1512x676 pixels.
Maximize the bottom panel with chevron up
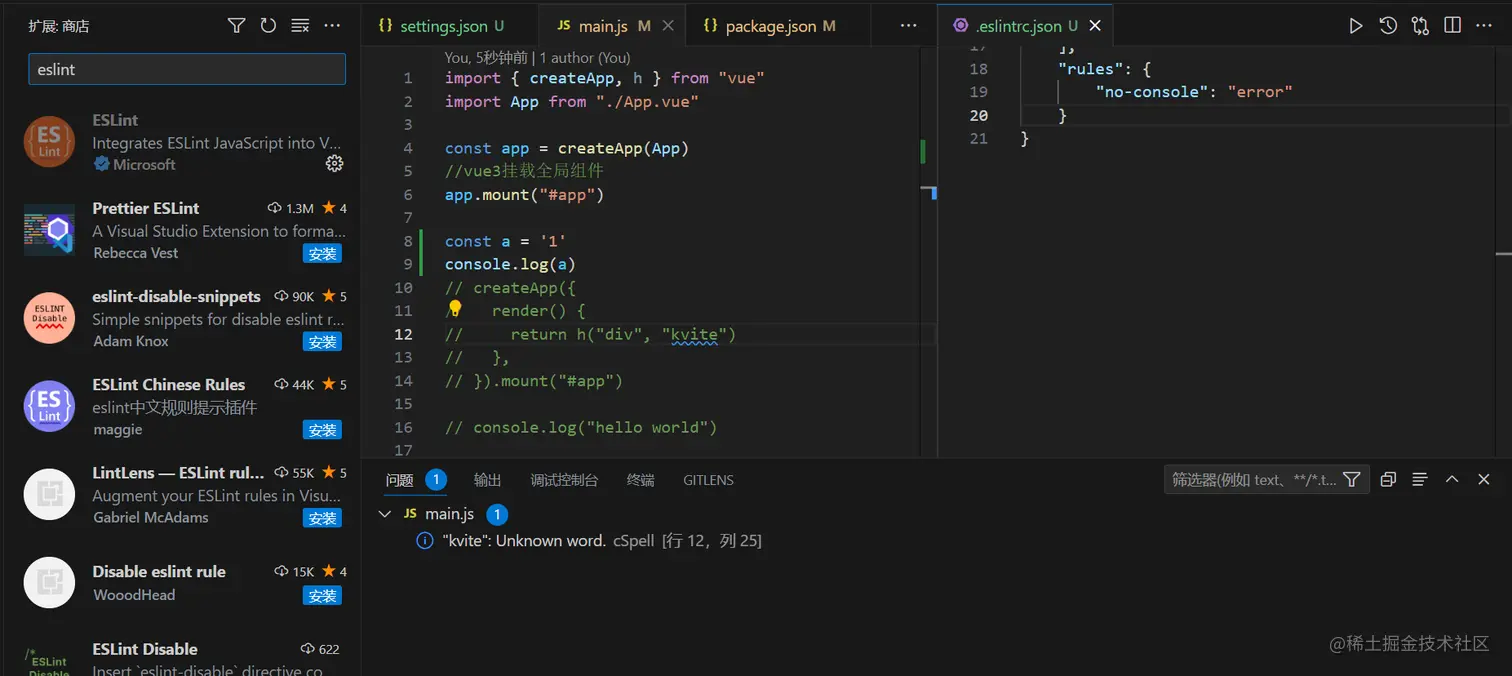click(x=1452, y=480)
